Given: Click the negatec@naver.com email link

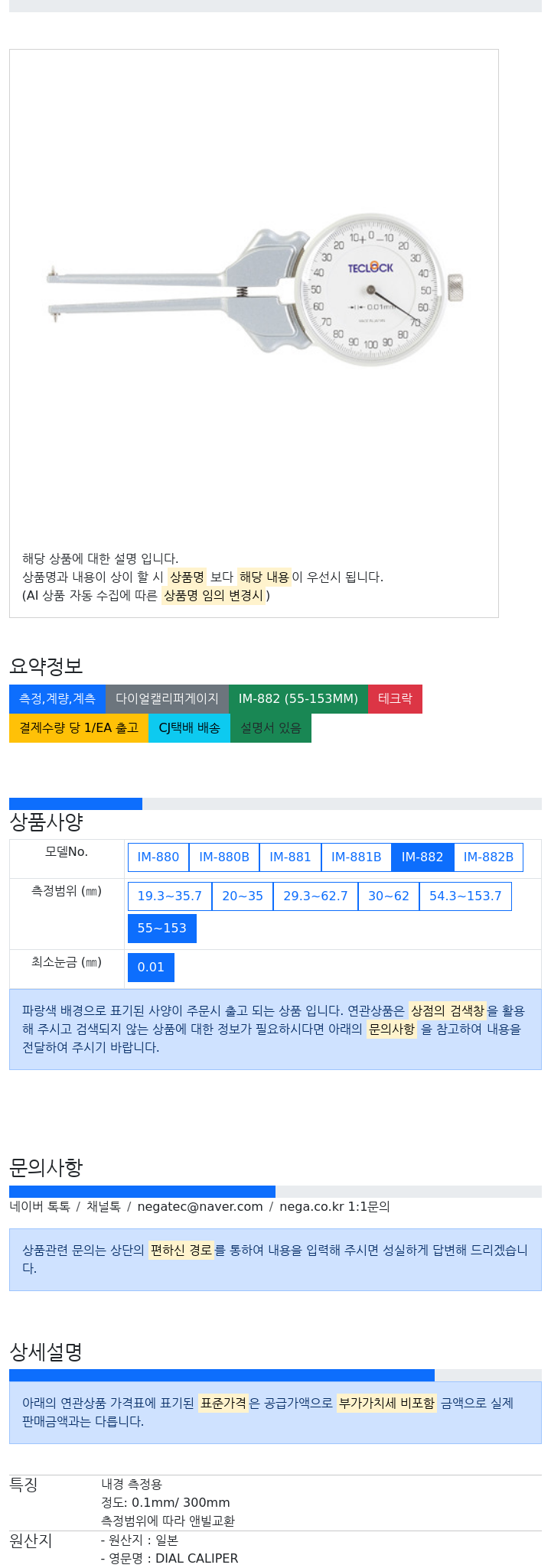Looking at the screenshot, I should click(x=200, y=1206).
